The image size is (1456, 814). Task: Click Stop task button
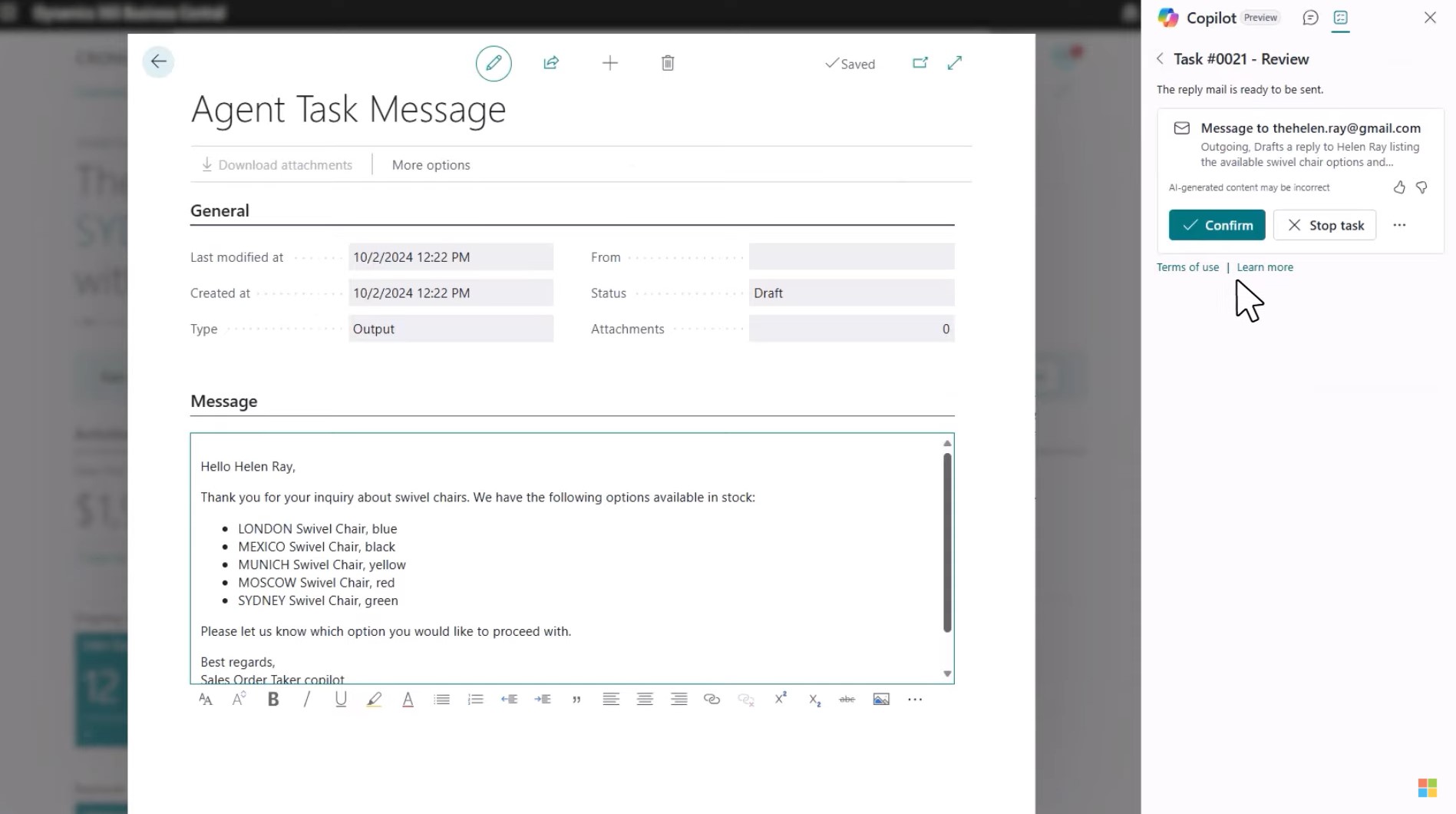1325,225
